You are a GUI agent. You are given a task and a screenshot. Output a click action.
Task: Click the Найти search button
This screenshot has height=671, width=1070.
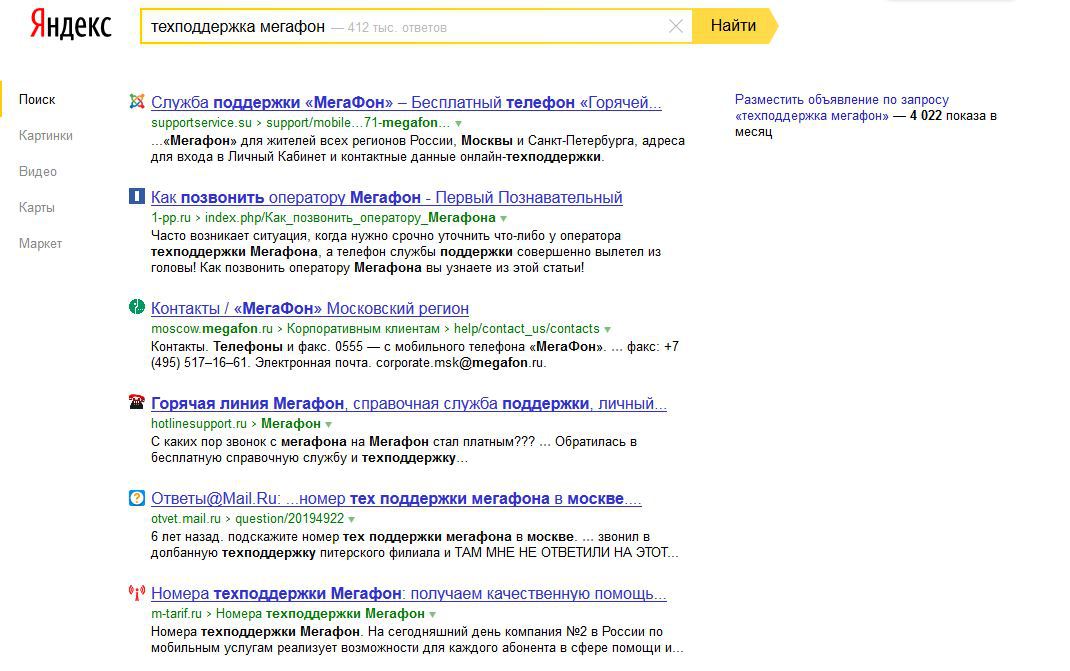click(x=734, y=26)
